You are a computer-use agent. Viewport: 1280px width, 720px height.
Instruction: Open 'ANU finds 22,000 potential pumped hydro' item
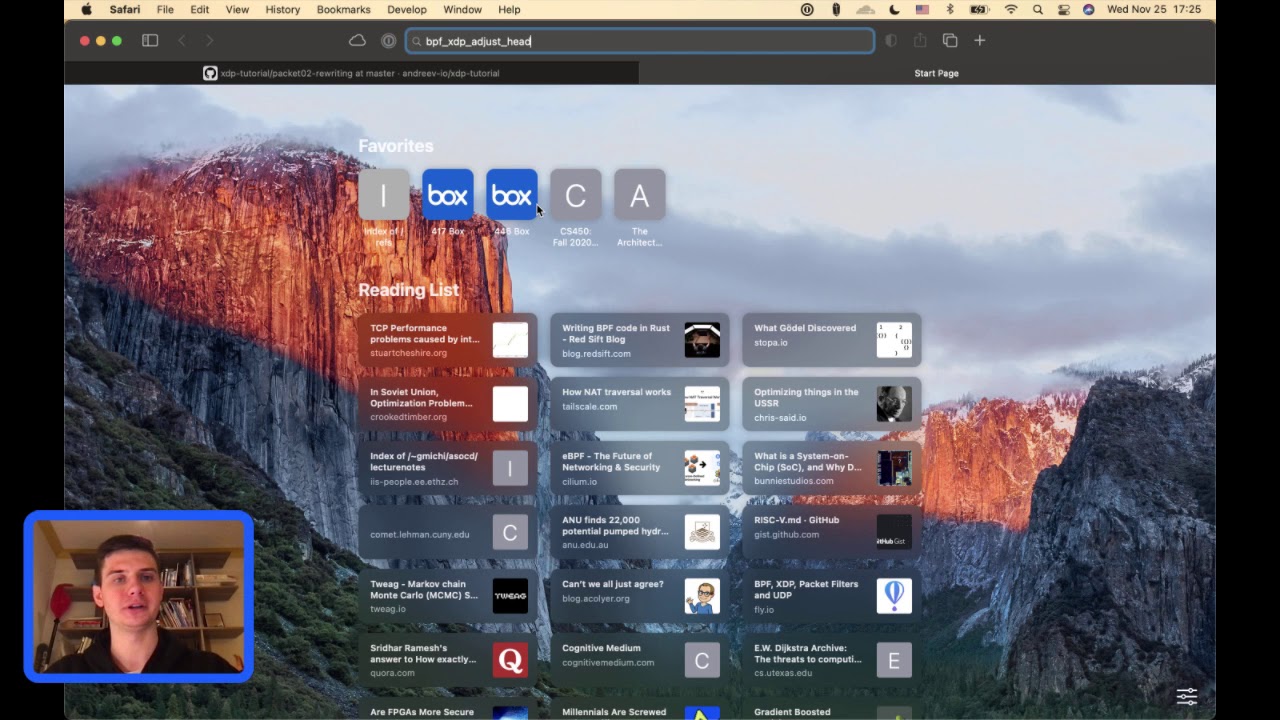pyautogui.click(x=639, y=532)
